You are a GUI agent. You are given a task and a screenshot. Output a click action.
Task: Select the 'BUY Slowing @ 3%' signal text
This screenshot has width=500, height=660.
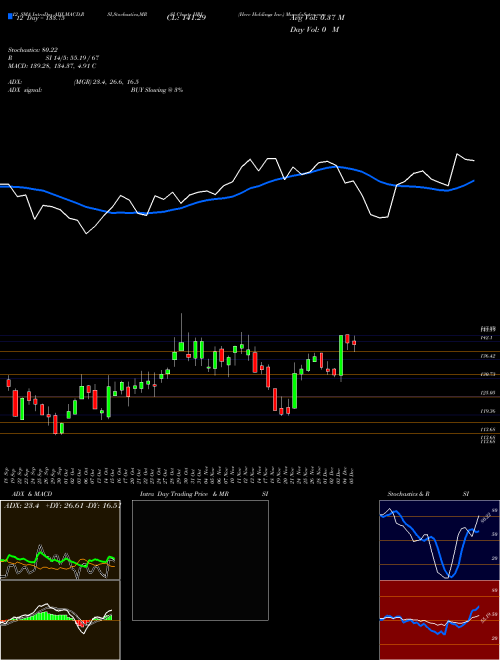pos(157,90)
